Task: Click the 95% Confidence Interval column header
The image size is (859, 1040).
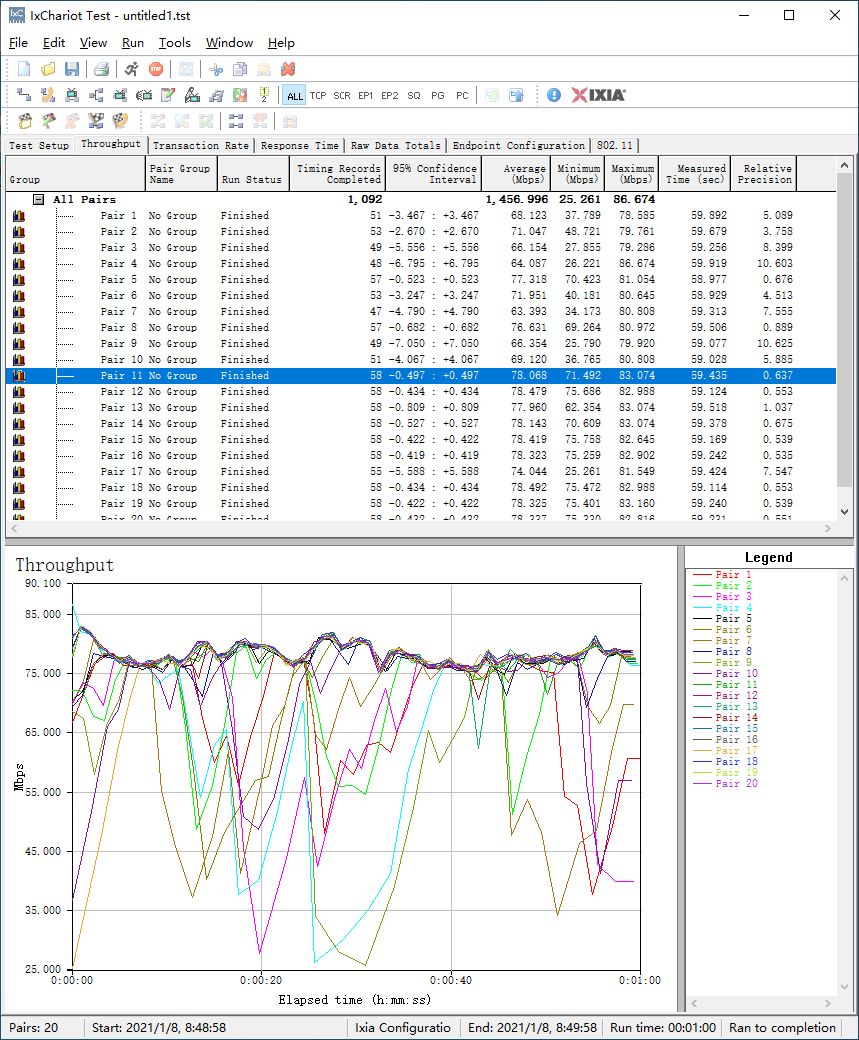Action: (x=433, y=174)
